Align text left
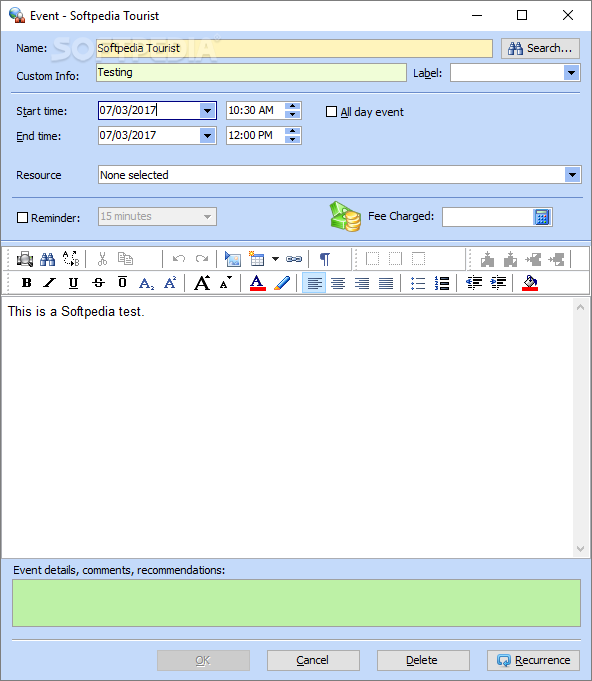The image size is (592, 681). click(314, 283)
